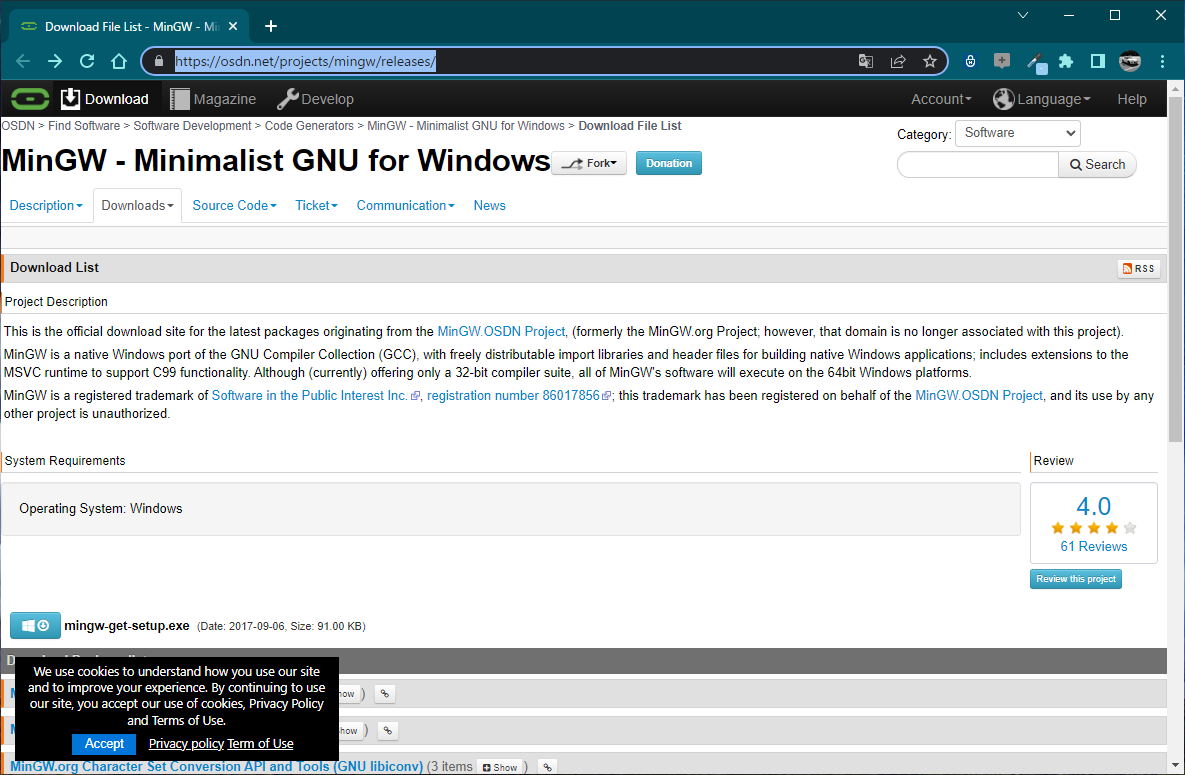Accept the cookie notice

pyautogui.click(x=104, y=744)
